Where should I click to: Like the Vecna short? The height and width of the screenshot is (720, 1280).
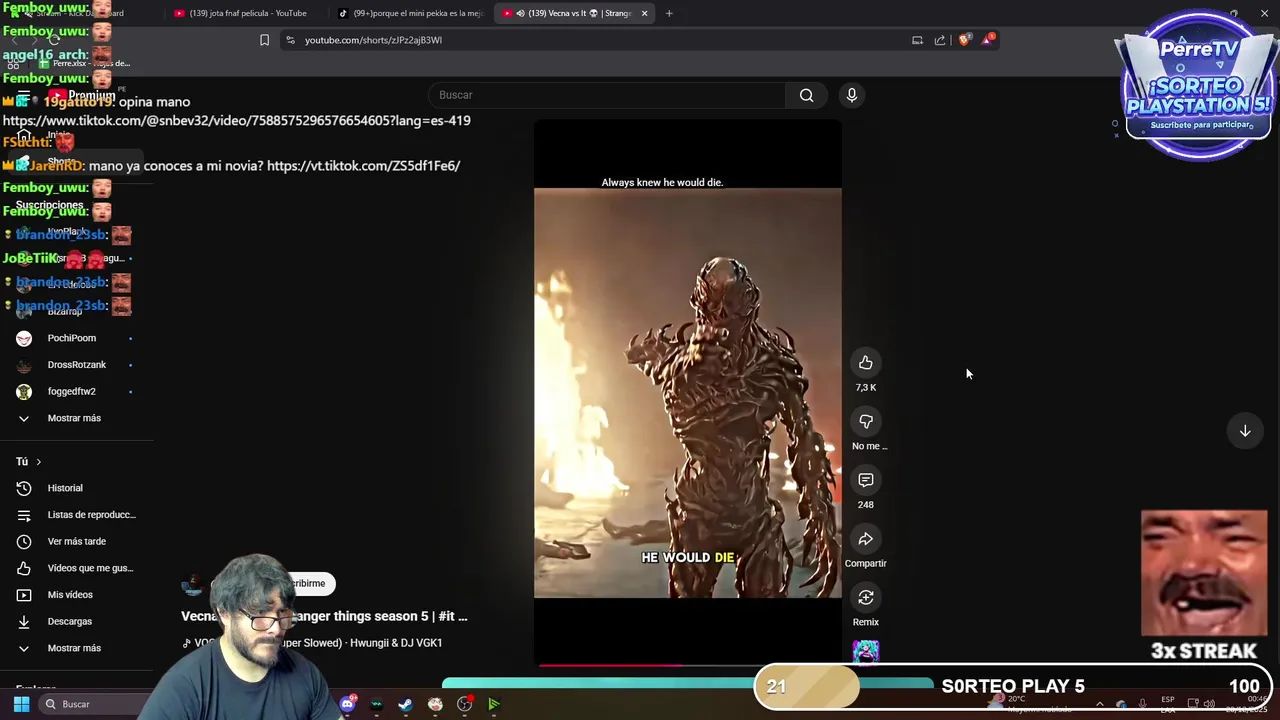(x=866, y=363)
